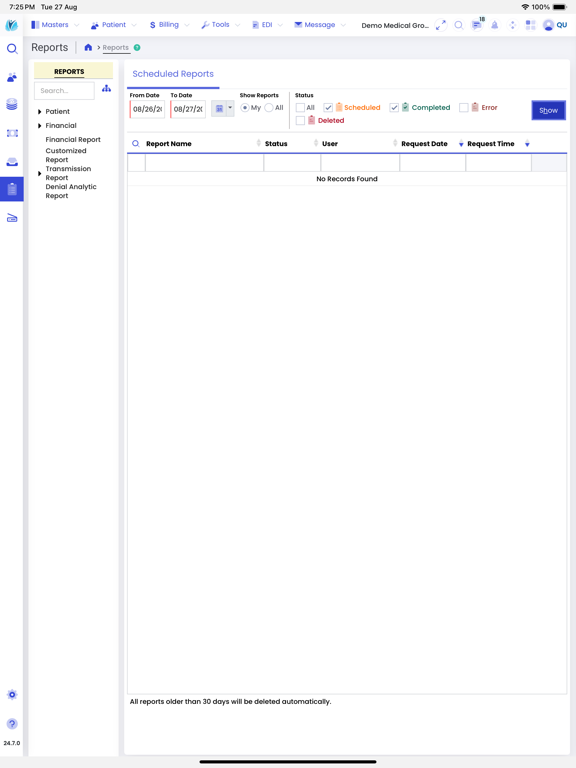
Task: Select the Scheduled Reports tab
Action: pyautogui.click(x=173, y=74)
